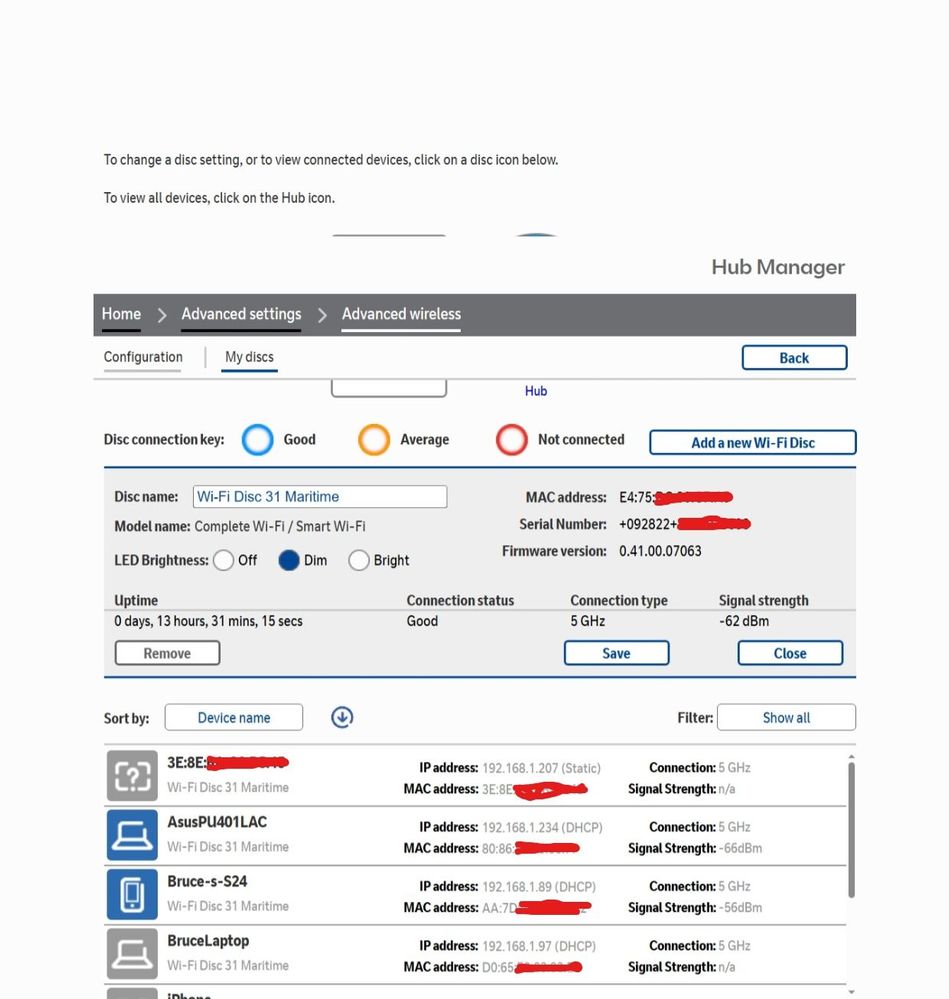Click IP address 192.168.1.207 (Static)

coord(541,768)
